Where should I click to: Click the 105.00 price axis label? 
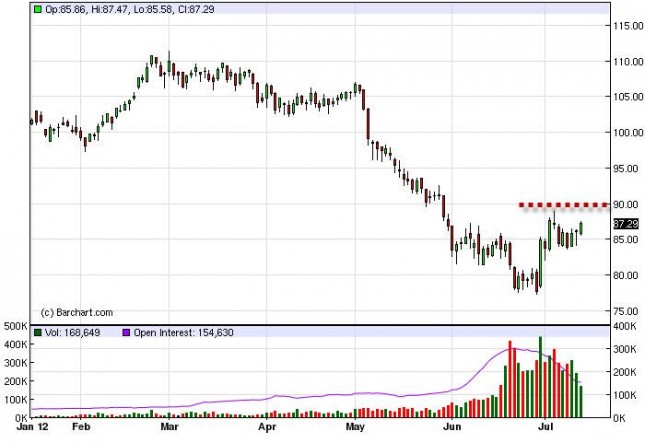(629, 97)
